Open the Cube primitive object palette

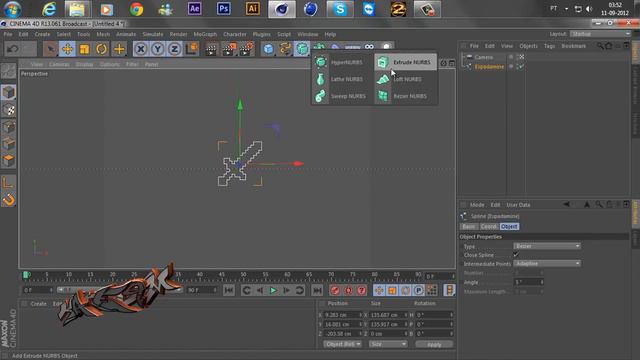pos(268,49)
